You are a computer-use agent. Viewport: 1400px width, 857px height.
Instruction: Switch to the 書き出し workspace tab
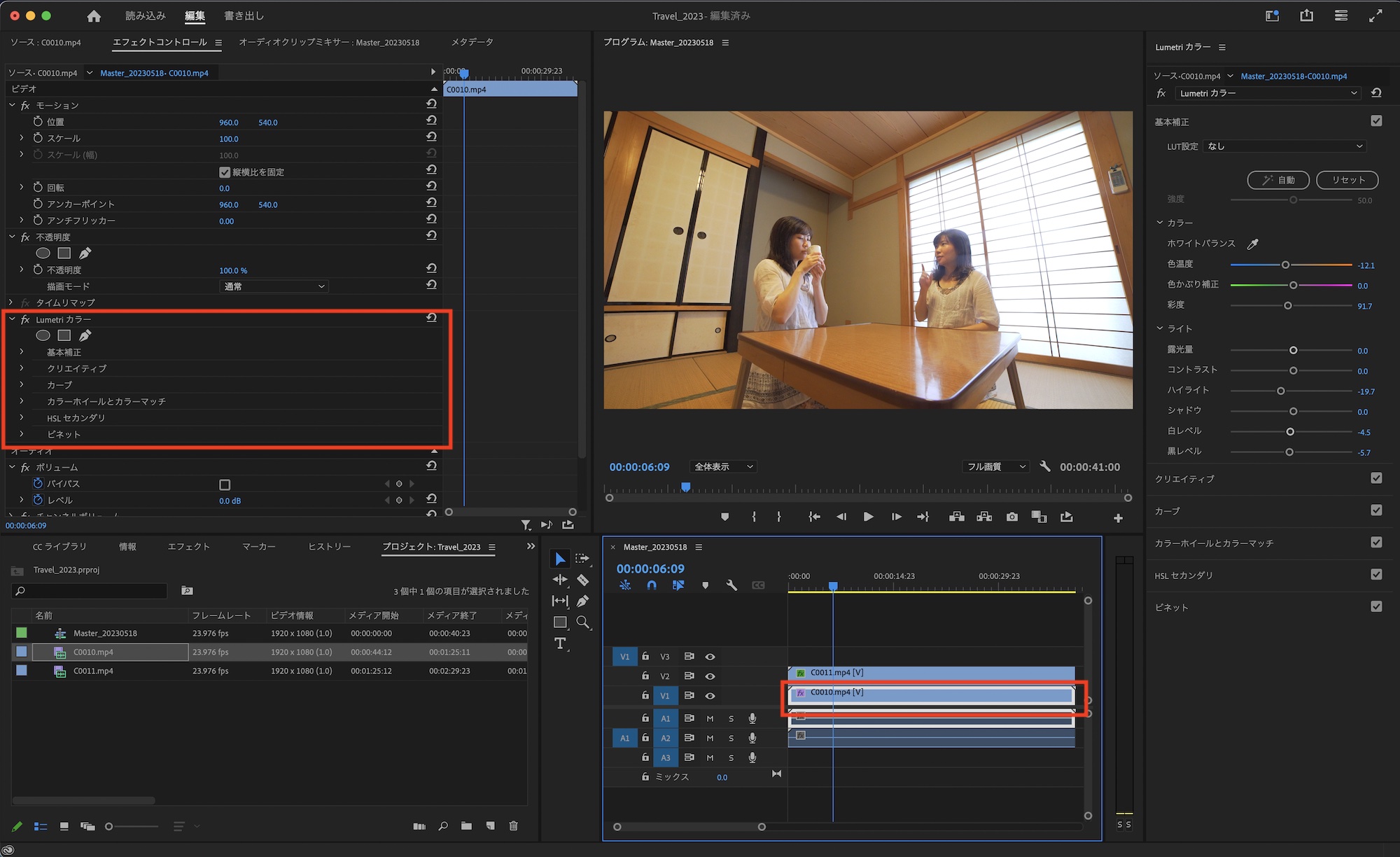pos(244,16)
